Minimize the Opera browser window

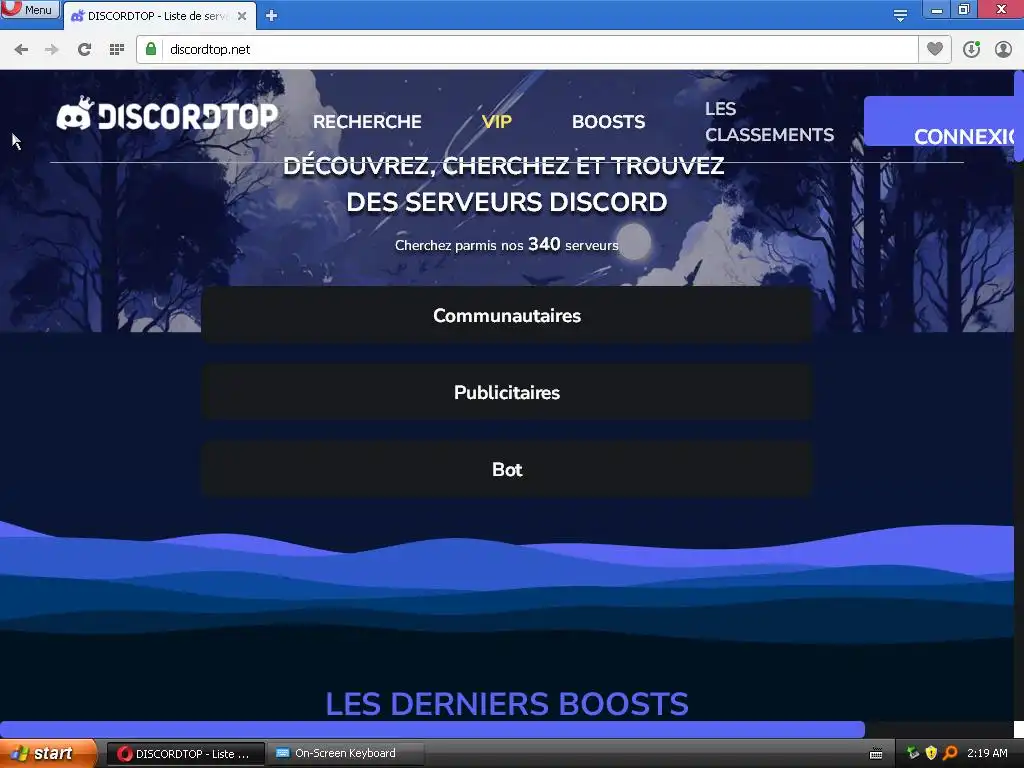936,9
